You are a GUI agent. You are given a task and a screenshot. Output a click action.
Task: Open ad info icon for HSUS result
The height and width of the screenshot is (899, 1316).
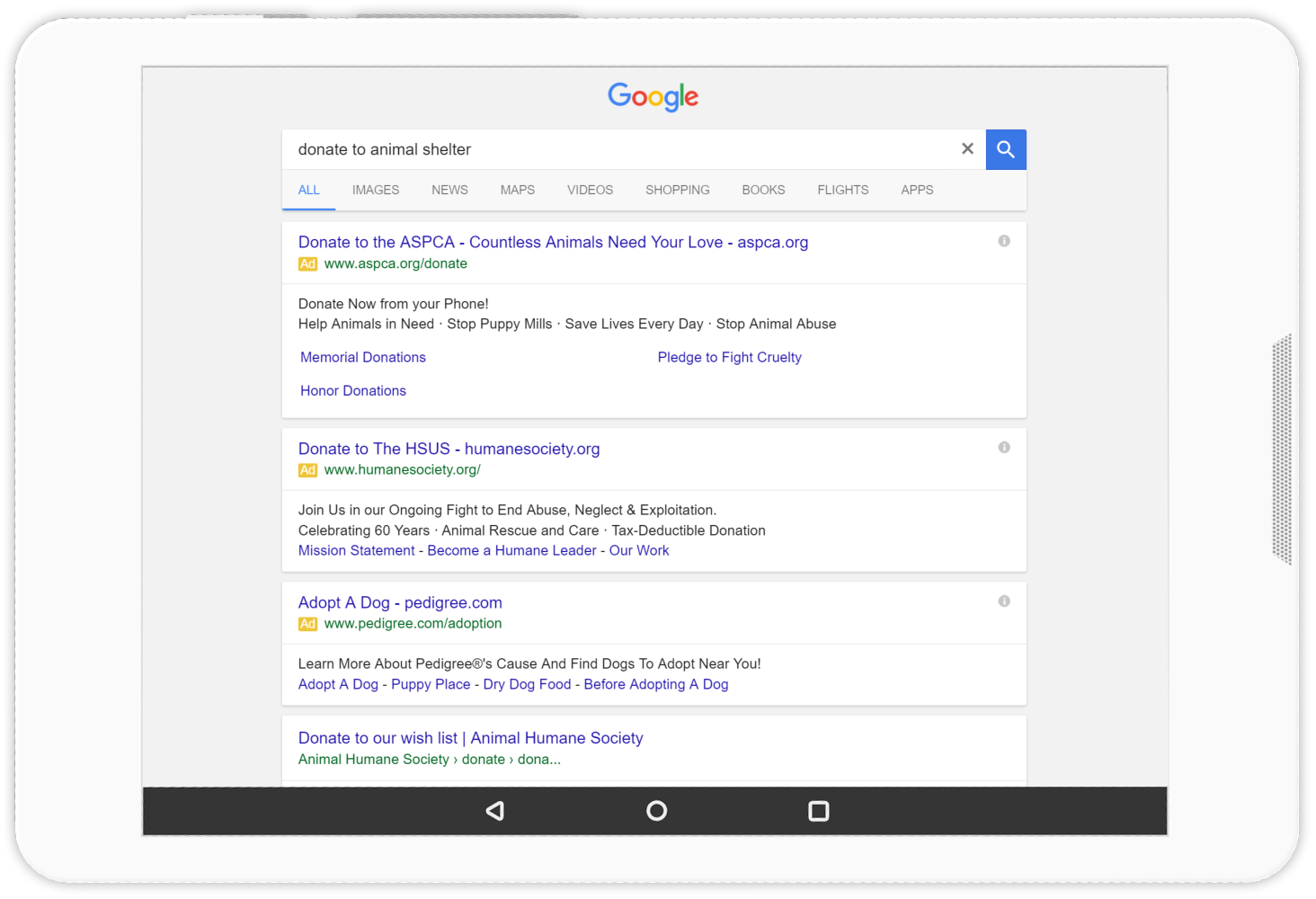[1004, 448]
